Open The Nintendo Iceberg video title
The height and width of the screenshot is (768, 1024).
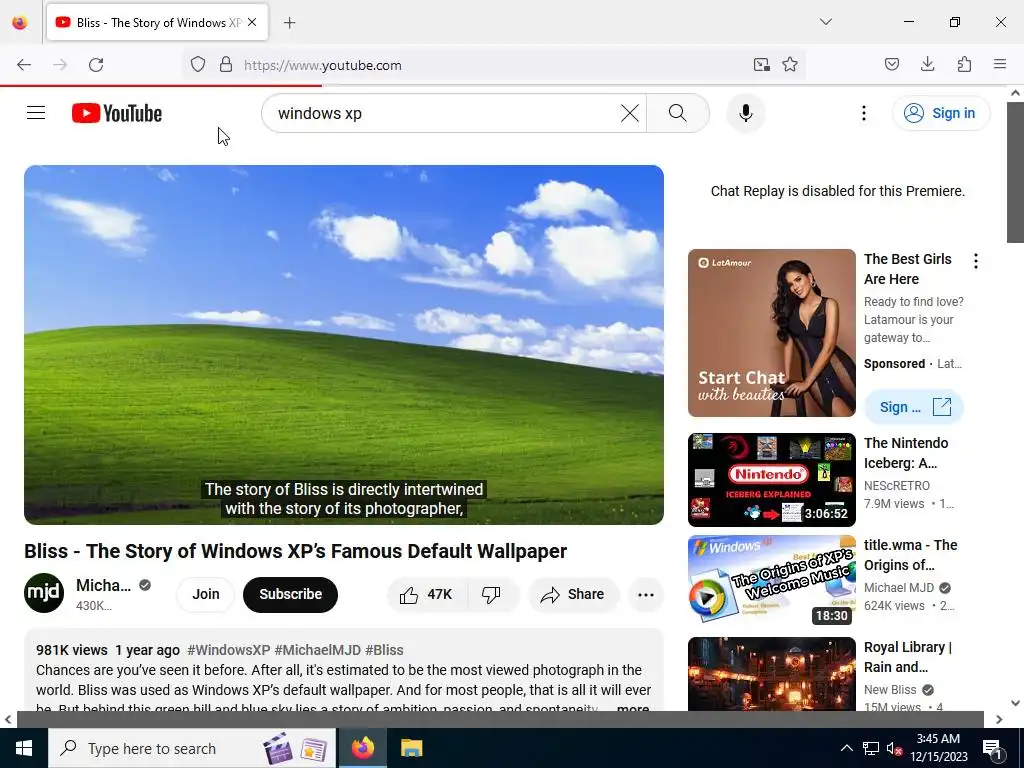pyautogui.click(x=906, y=453)
